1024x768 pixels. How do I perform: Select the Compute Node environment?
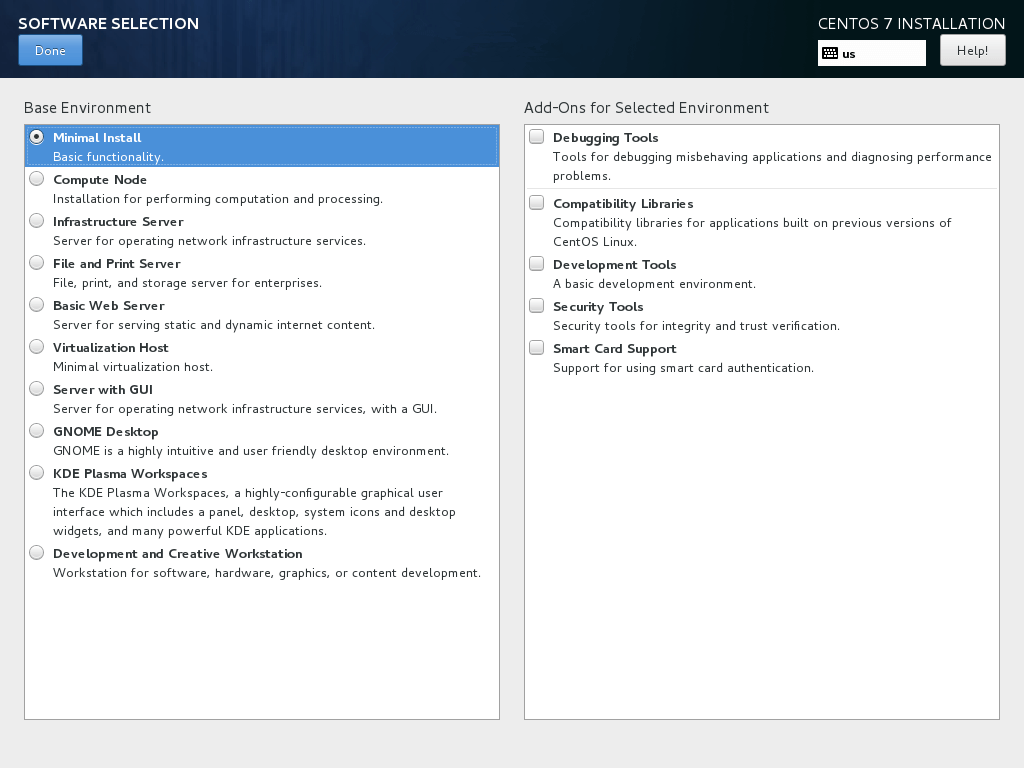(x=36, y=178)
